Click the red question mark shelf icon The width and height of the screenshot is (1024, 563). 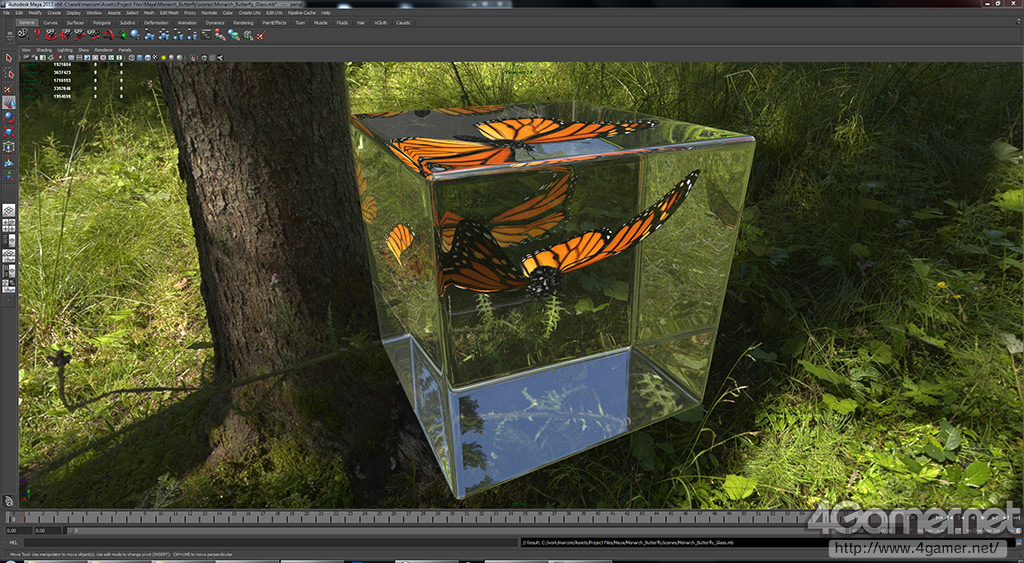point(37,35)
